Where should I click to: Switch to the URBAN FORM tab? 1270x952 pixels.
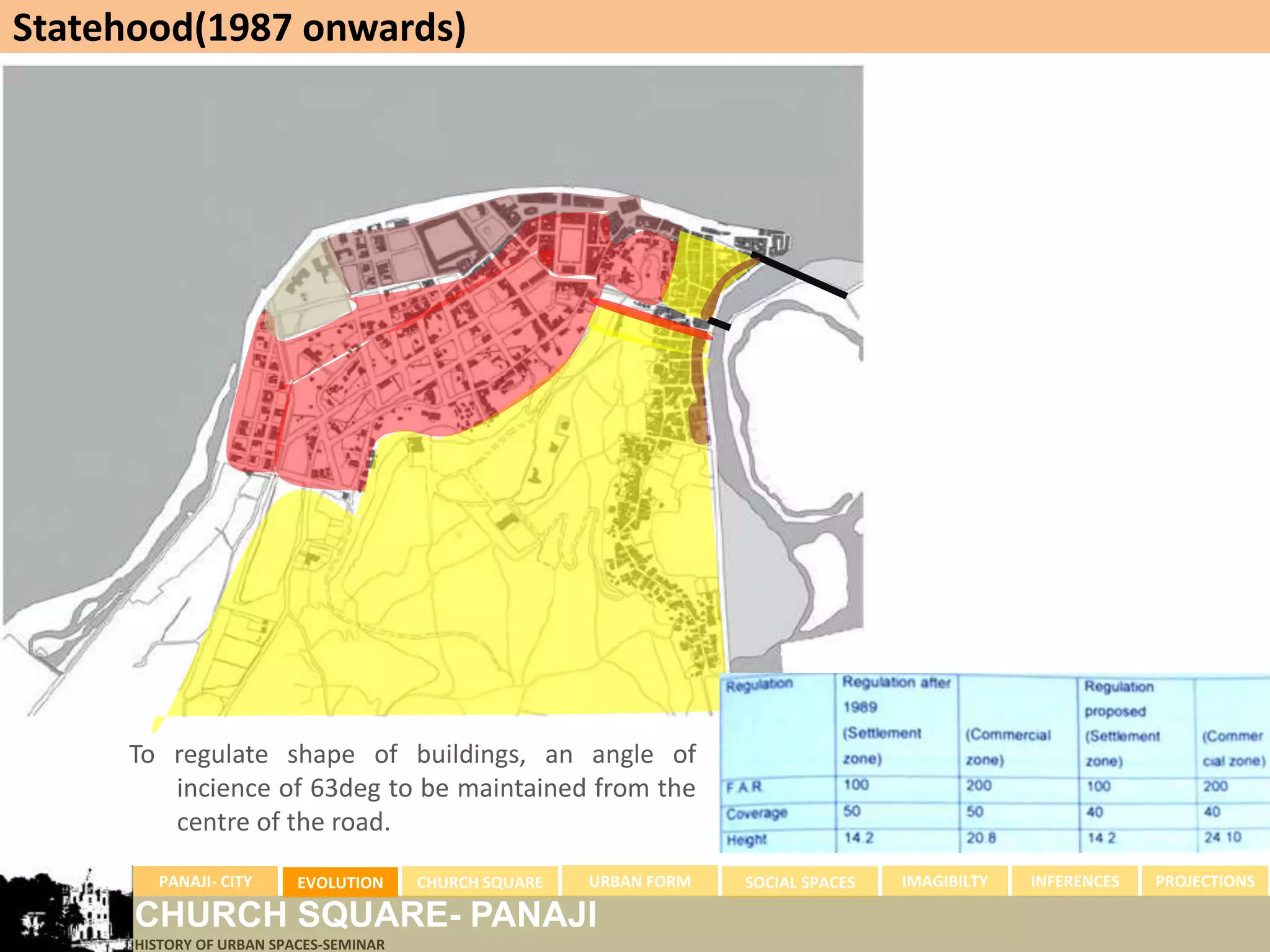(639, 881)
